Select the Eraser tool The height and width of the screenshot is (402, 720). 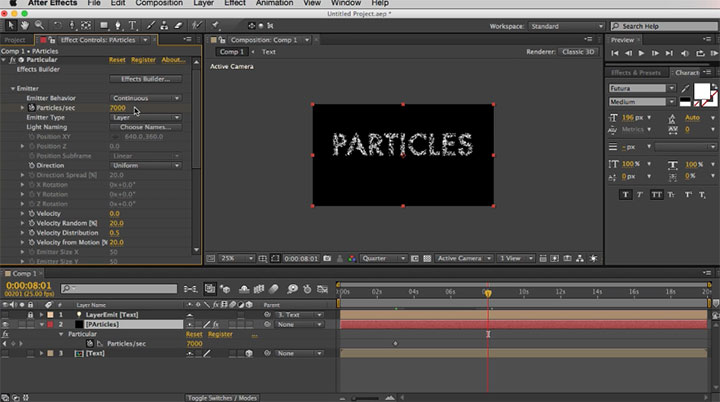tap(178, 26)
